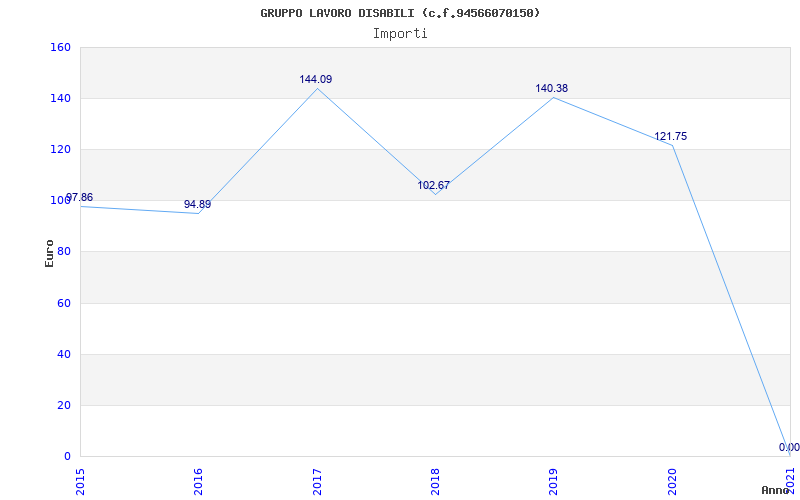Click the Anno x-axis title
Viewport: 800px width, 500px height.
pyautogui.click(x=776, y=490)
